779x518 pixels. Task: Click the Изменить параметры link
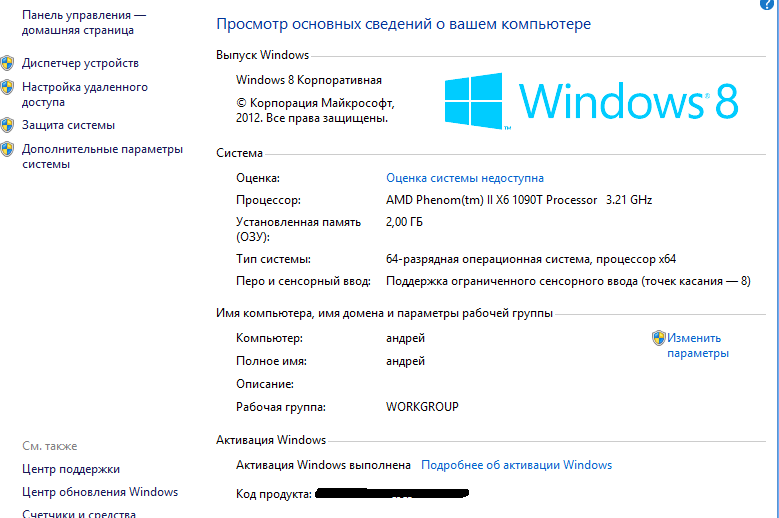[697, 345]
